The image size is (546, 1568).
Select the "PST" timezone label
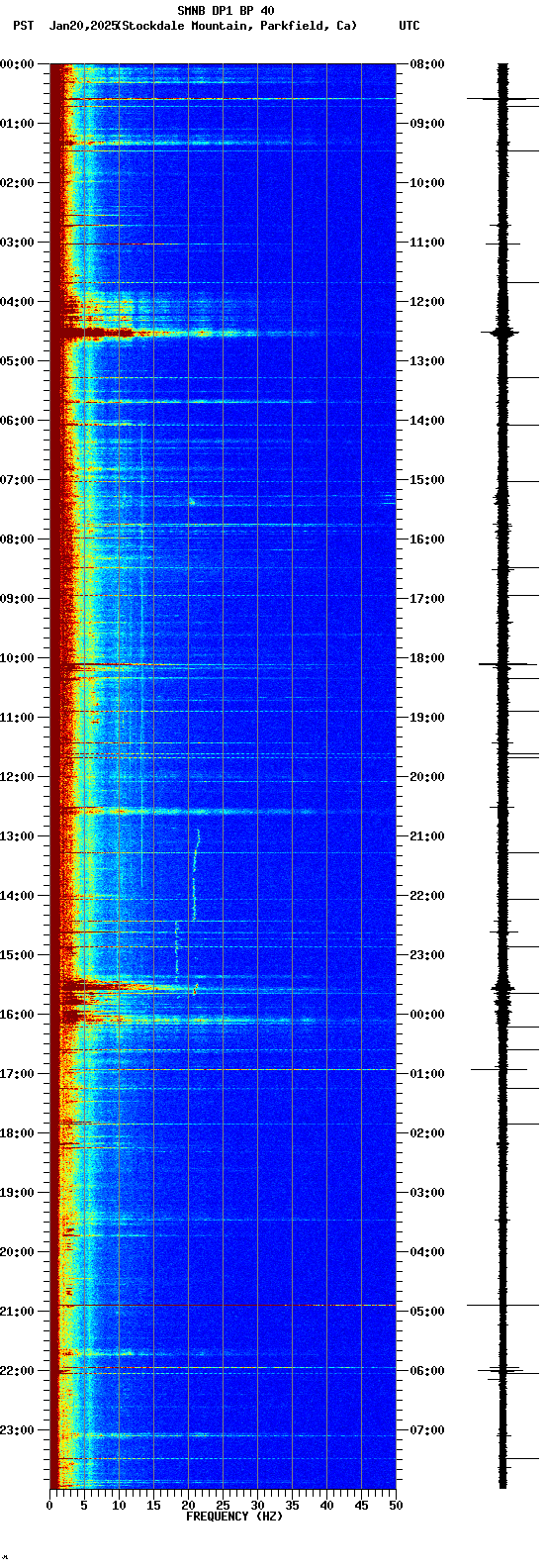point(23,26)
